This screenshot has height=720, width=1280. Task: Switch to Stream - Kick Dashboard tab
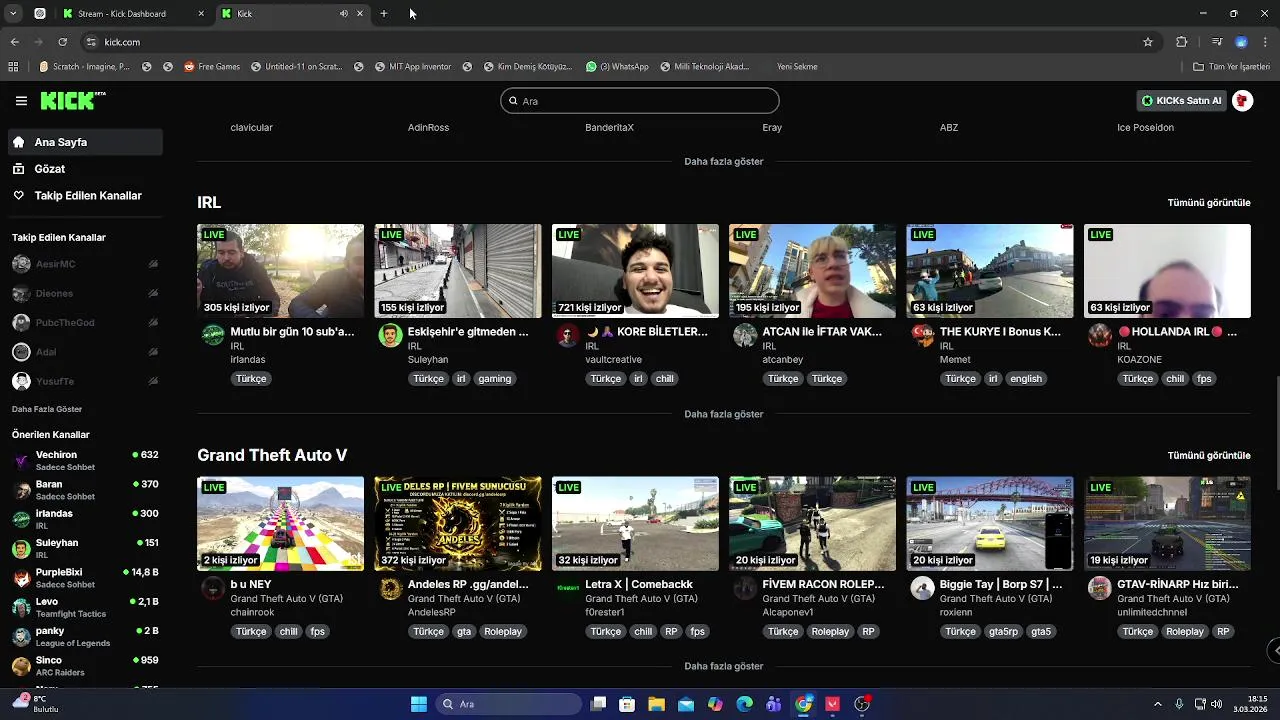click(132, 14)
